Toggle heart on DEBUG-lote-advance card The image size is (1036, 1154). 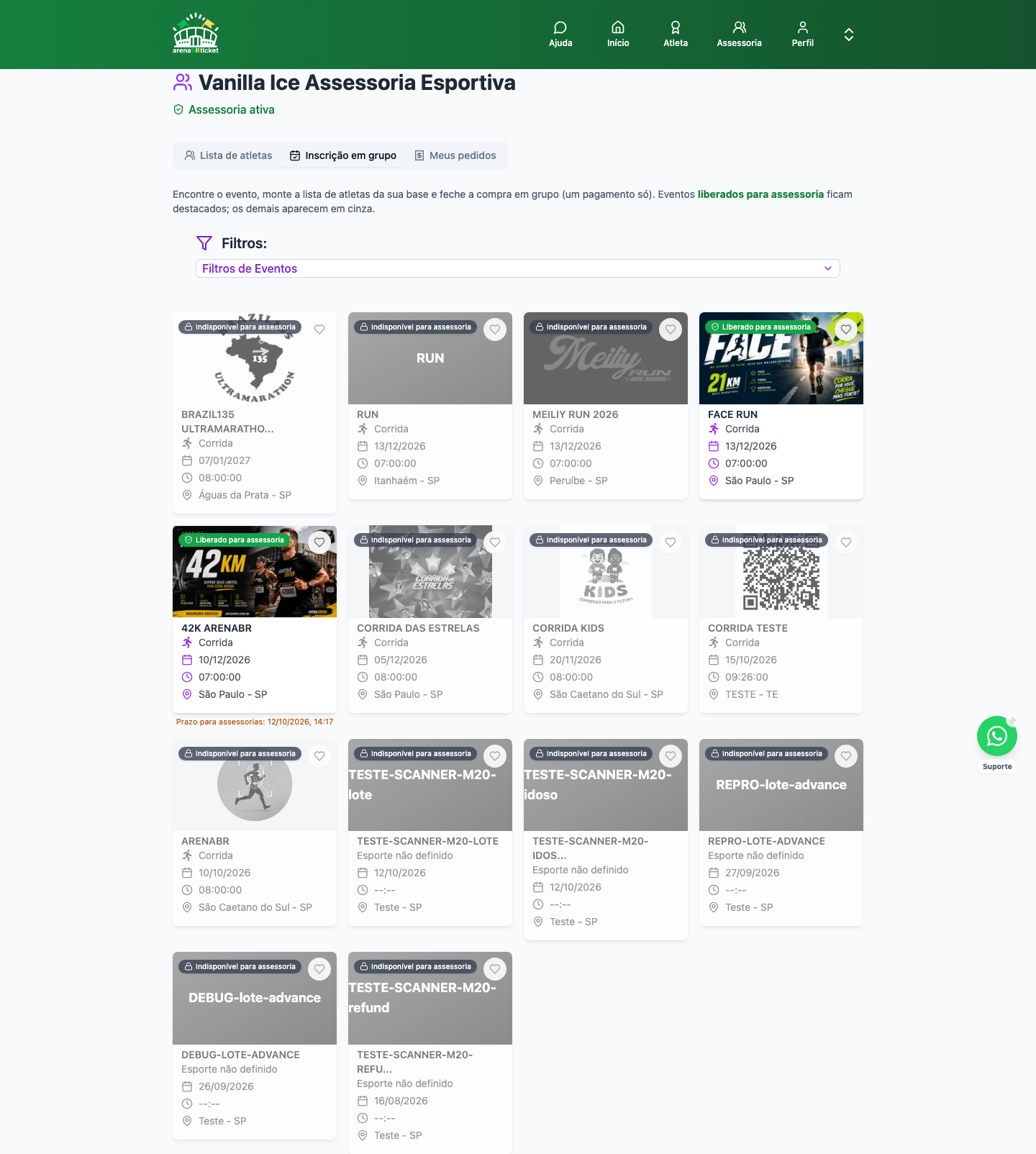coord(319,969)
